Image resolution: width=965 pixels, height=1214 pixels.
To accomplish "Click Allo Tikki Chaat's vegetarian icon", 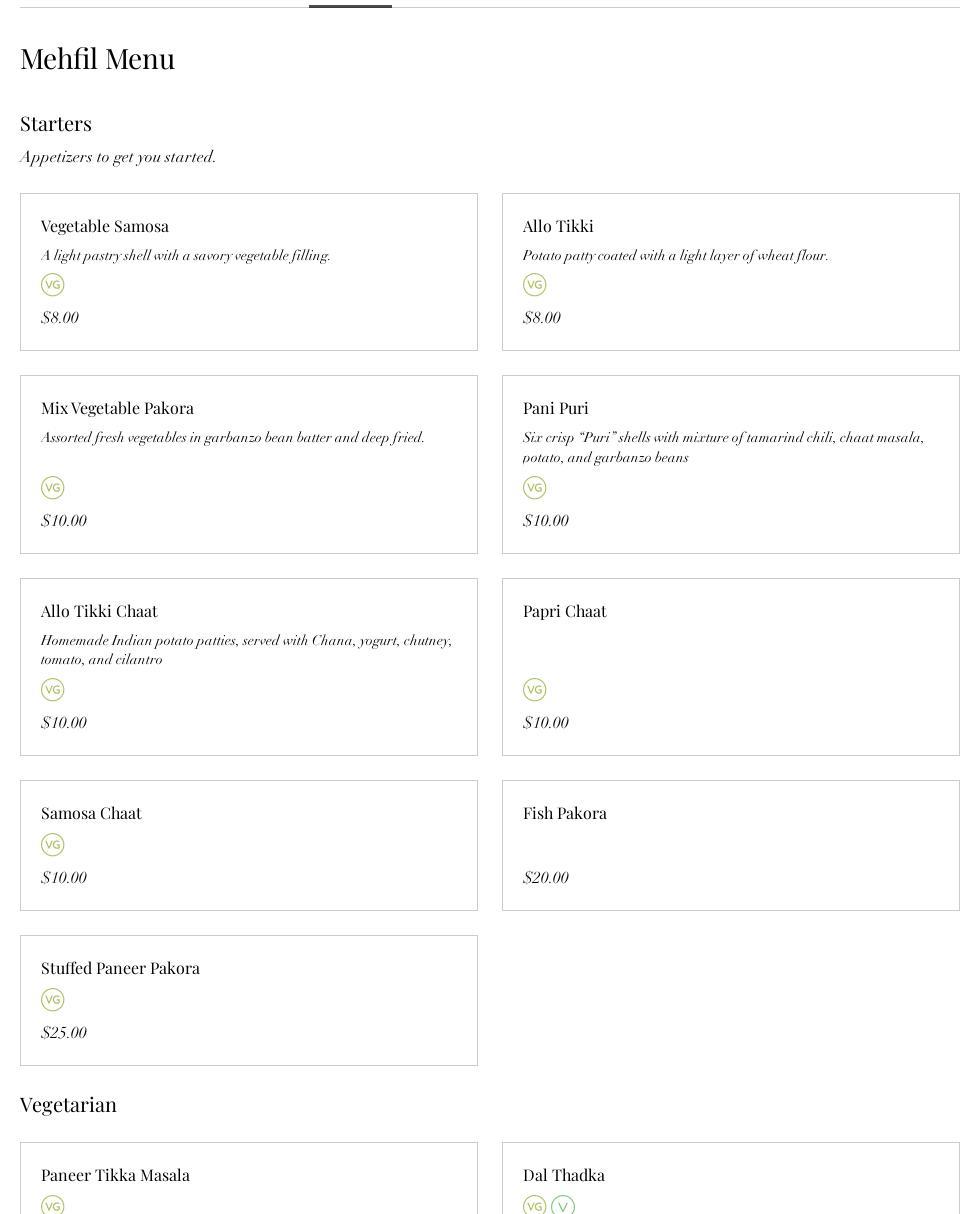I will pyautogui.click(x=53, y=690).
